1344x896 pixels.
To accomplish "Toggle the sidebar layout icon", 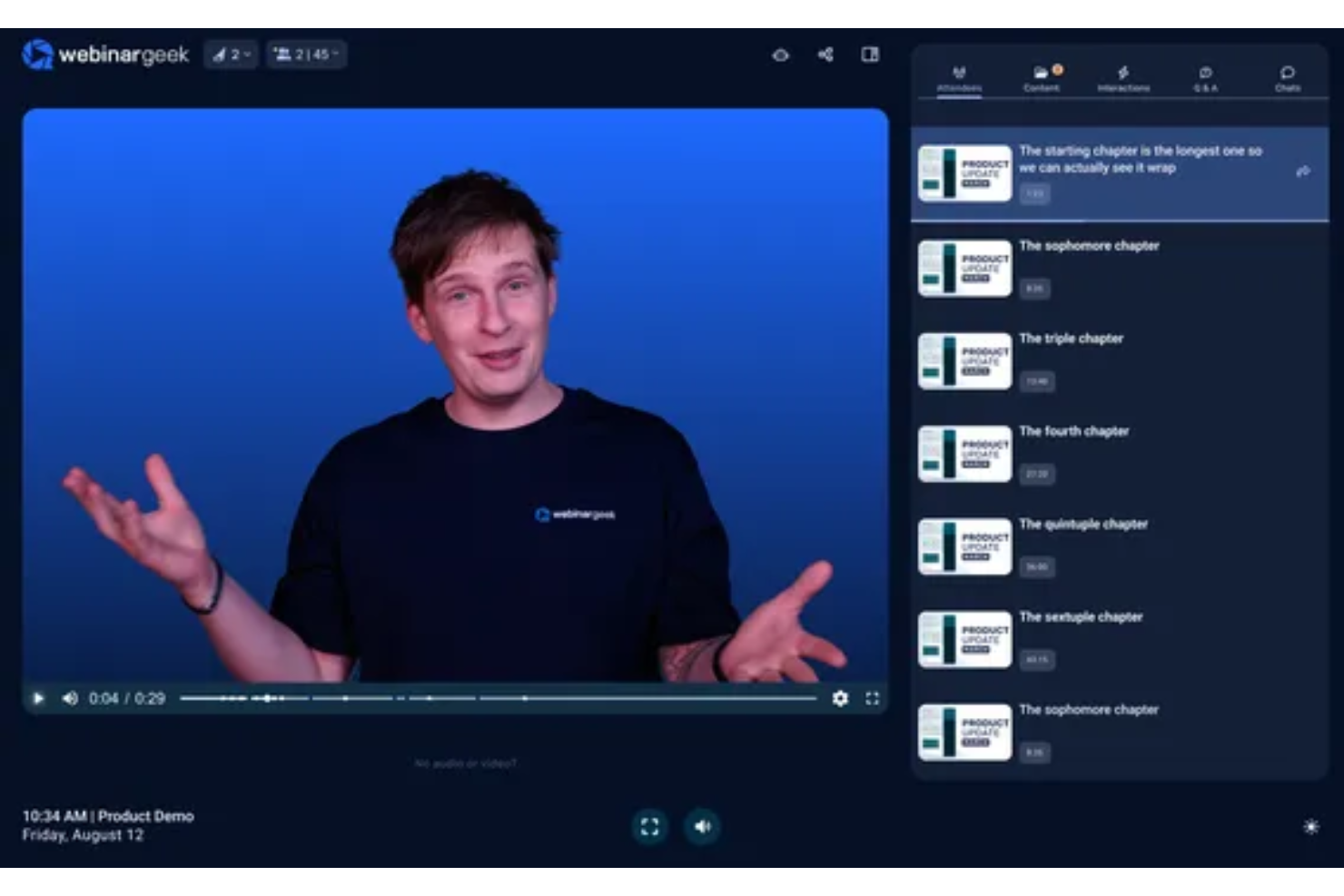I will click(x=870, y=54).
